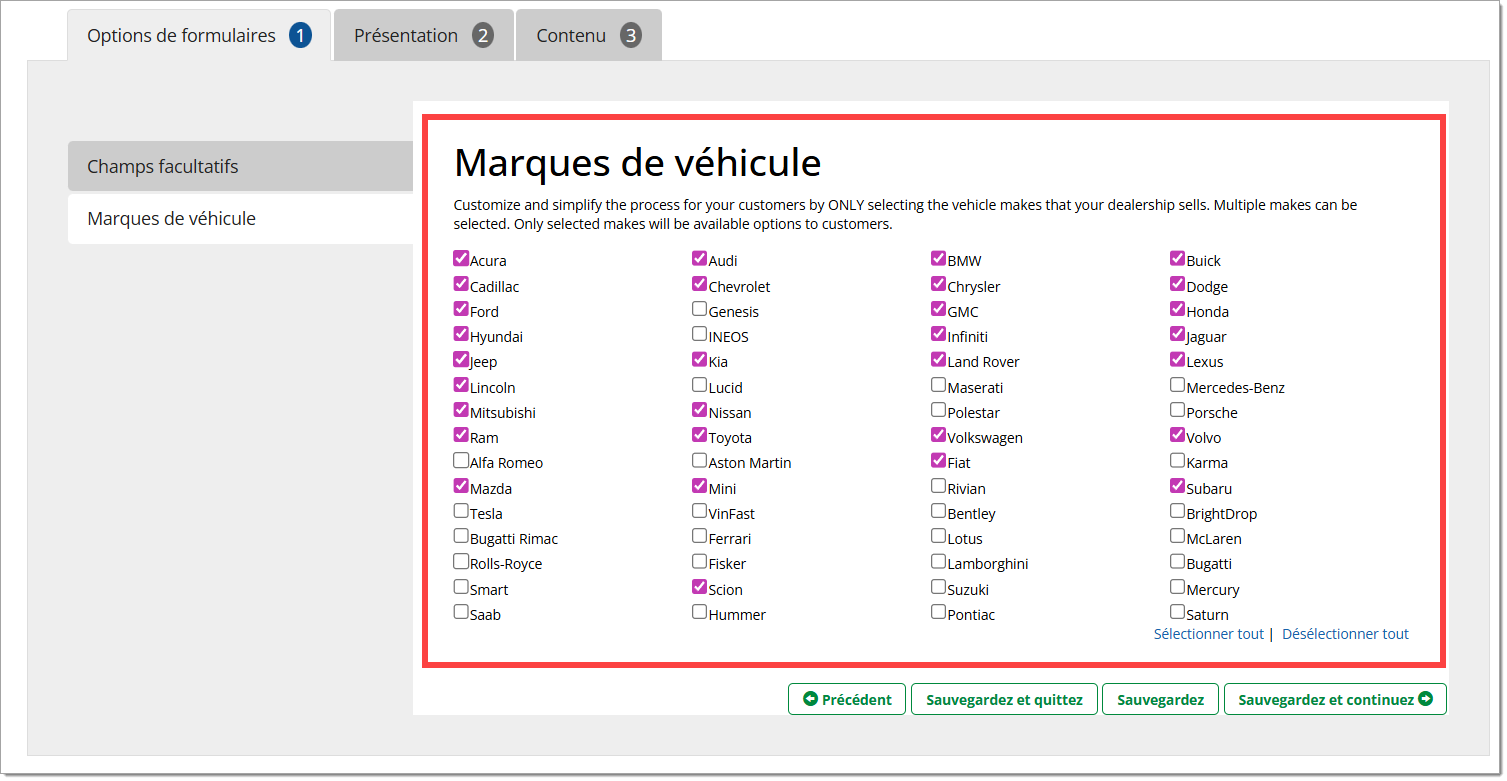1507x781 pixels.
Task: Toggle the Genesis checkbox on
Action: click(x=700, y=309)
